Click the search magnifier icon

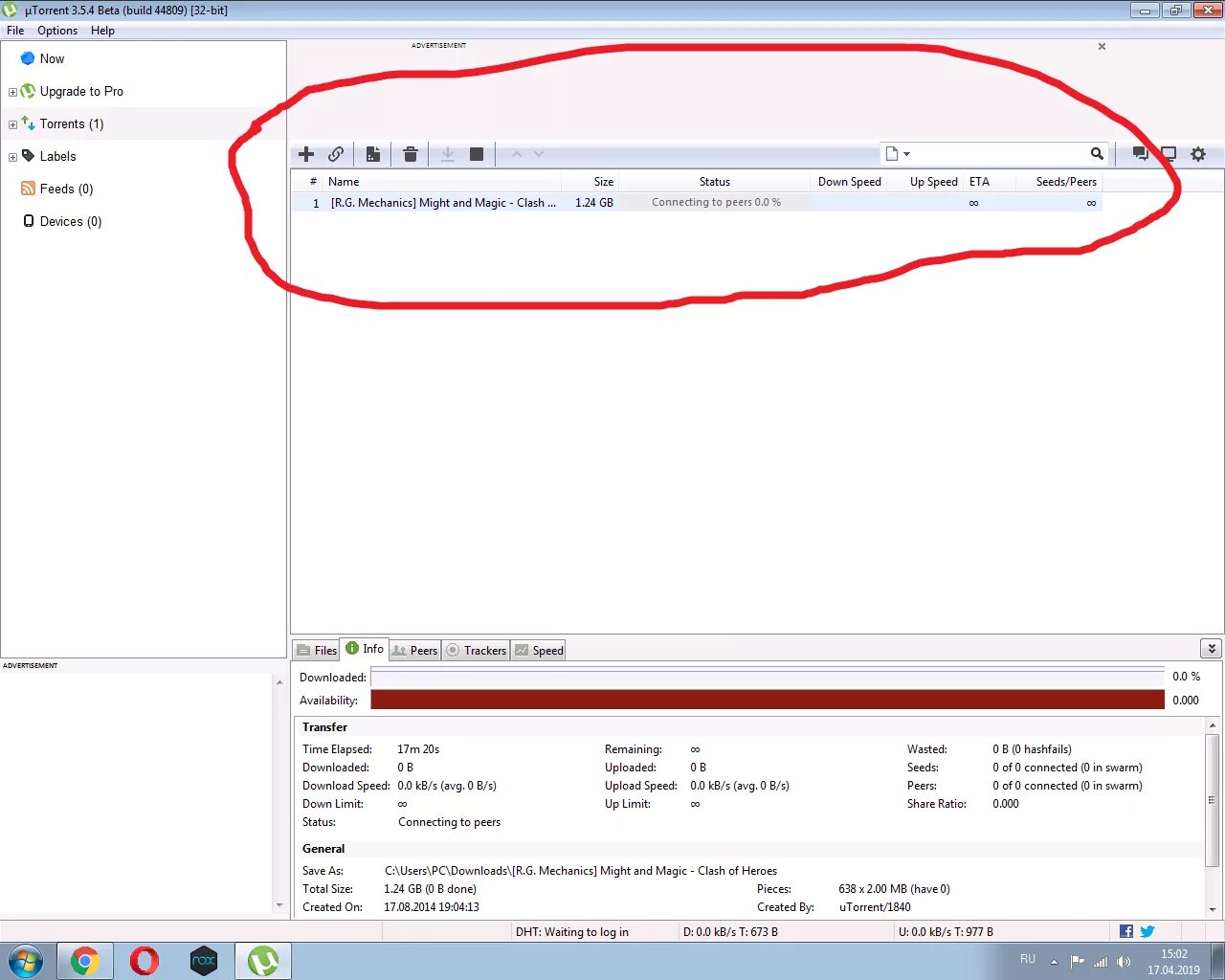coord(1097,154)
